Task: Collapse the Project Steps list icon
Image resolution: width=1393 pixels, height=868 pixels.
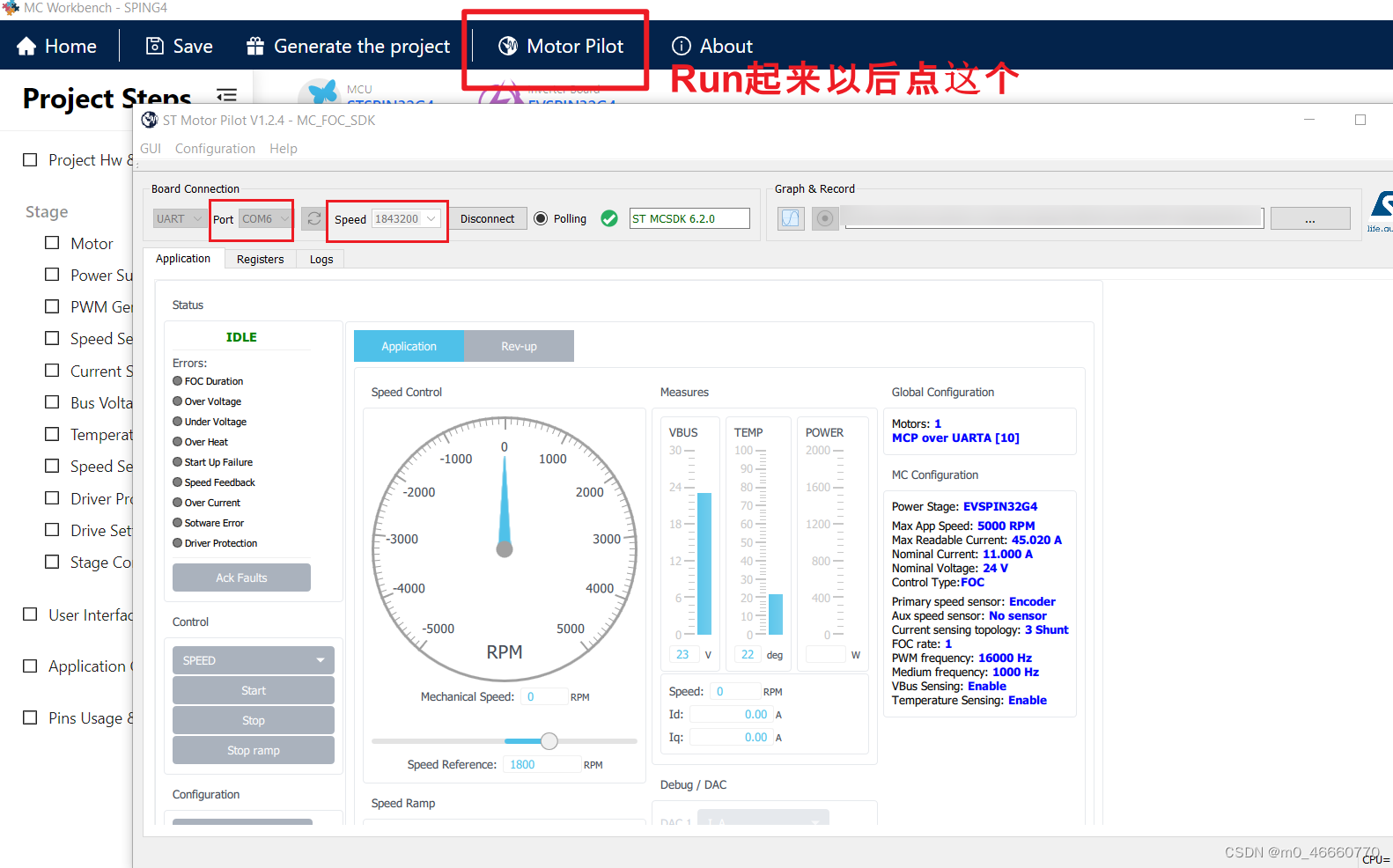Action: tap(227, 95)
